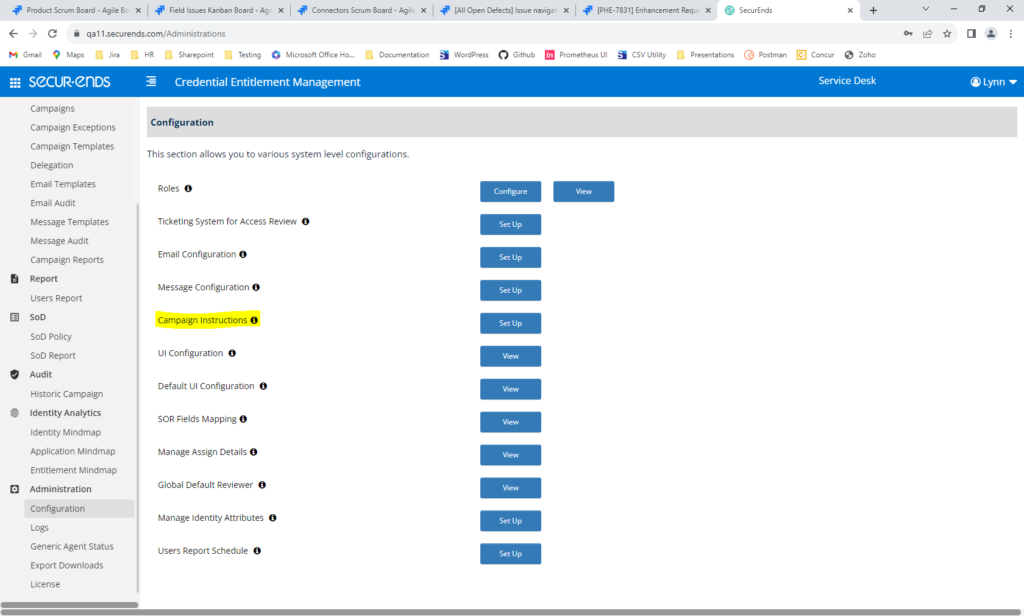
Task: Click View for Manage Assign Details
Action: pyautogui.click(x=511, y=455)
